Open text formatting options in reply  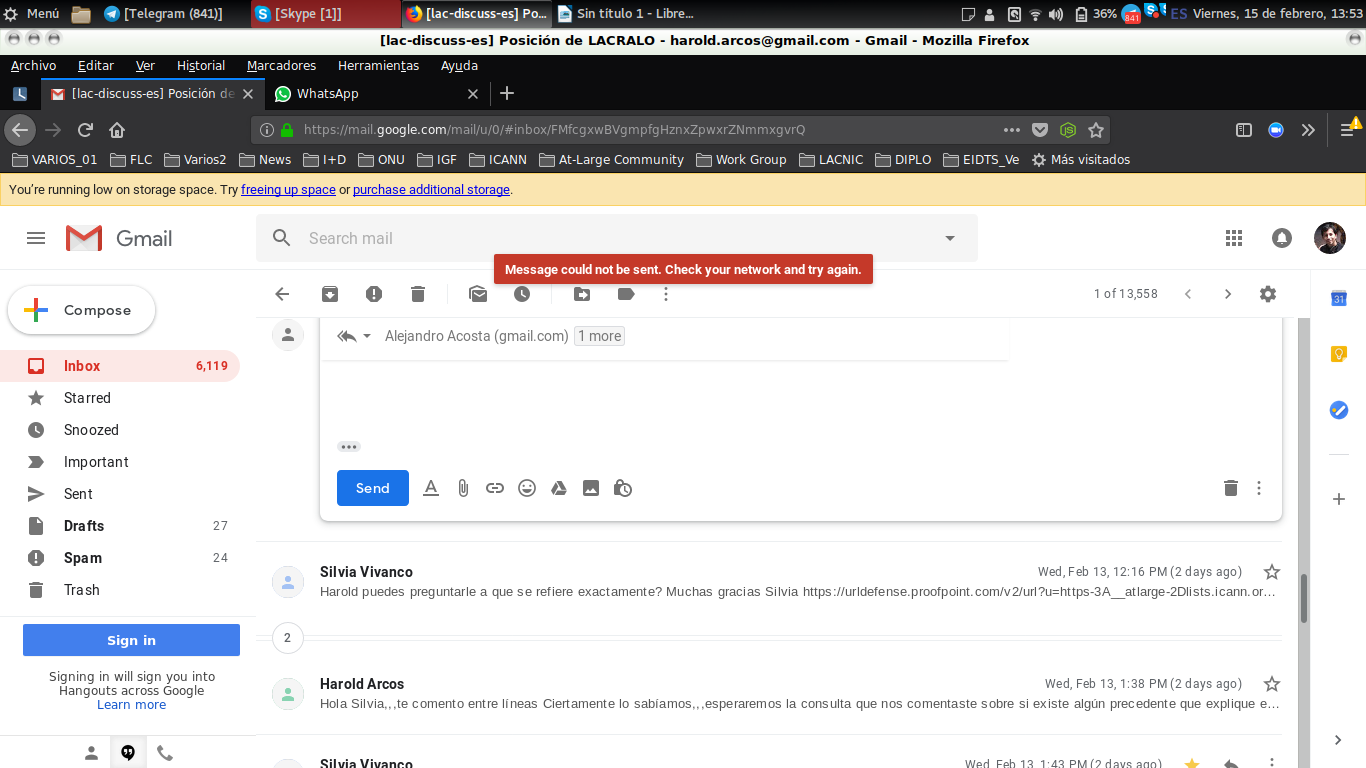(x=431, y=488)
